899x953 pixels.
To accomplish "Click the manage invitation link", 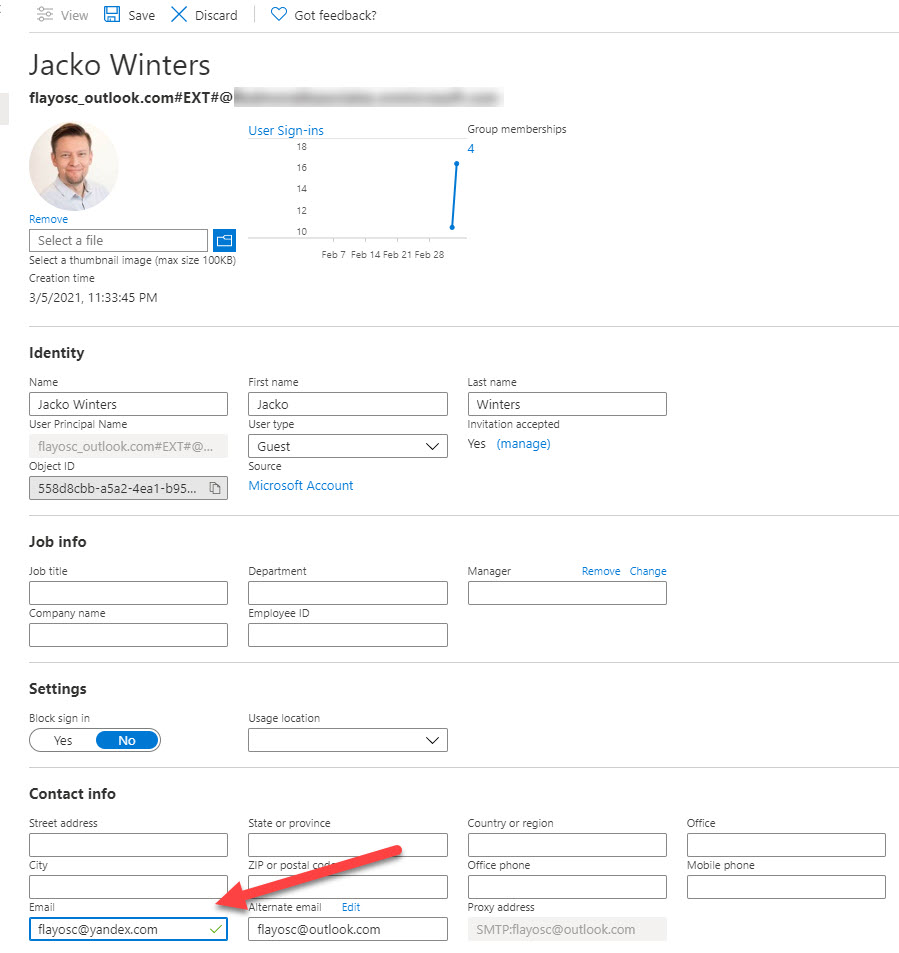I will coord(523,444).
